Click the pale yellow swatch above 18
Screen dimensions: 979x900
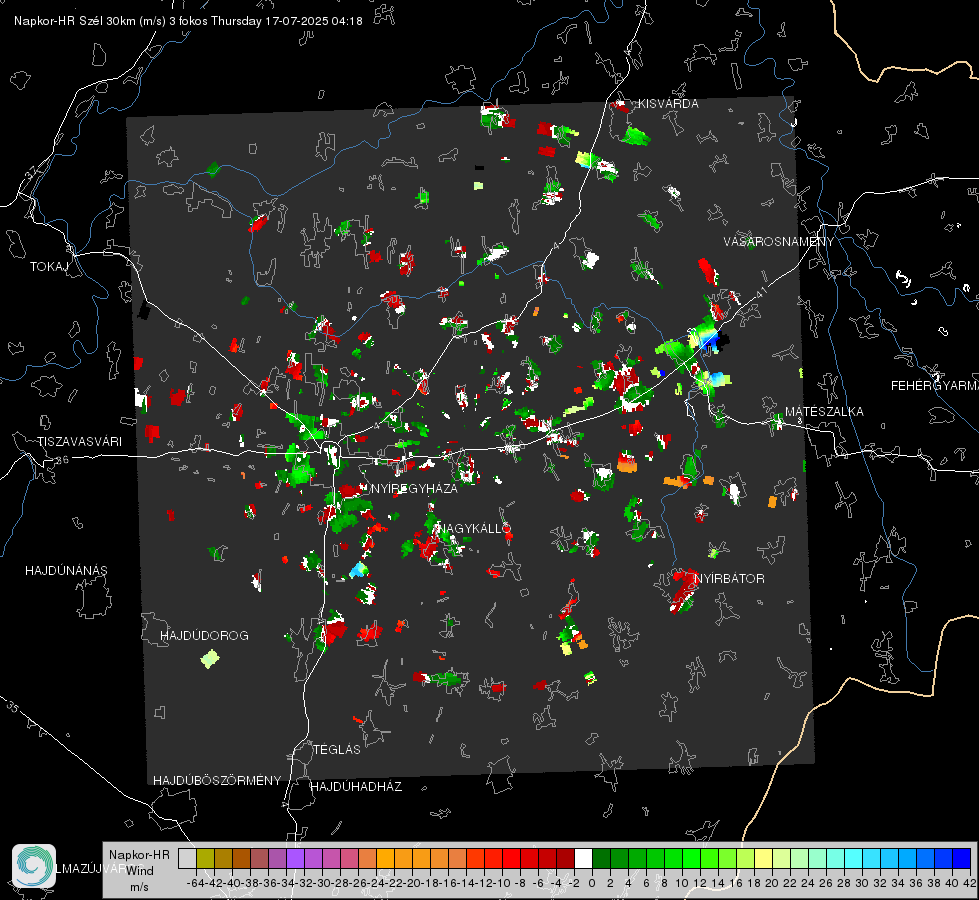pos(763,858)
